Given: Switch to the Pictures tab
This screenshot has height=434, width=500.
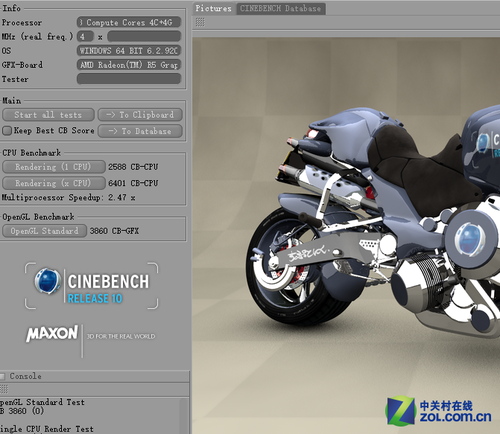Looking at the screenshot, I should coord(213,8).
